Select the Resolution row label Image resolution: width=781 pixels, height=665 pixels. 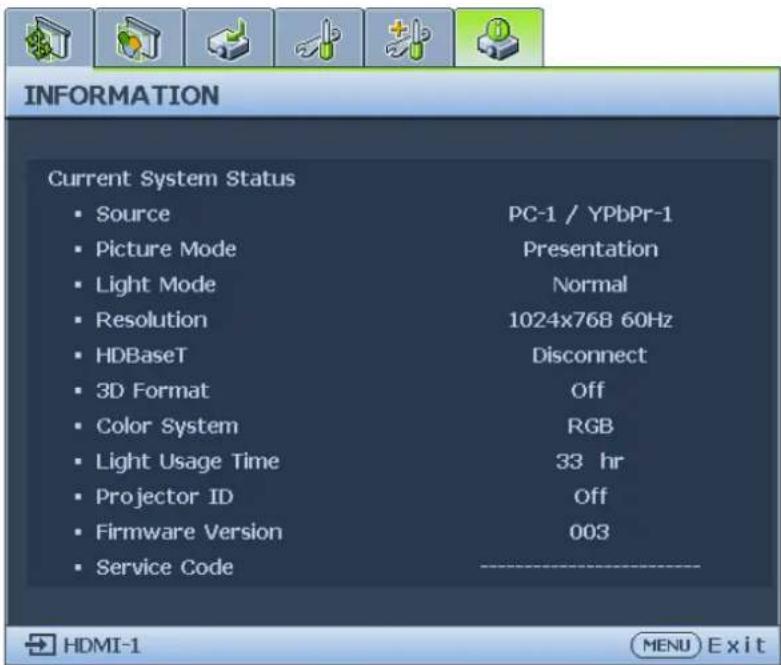[151, 320]
